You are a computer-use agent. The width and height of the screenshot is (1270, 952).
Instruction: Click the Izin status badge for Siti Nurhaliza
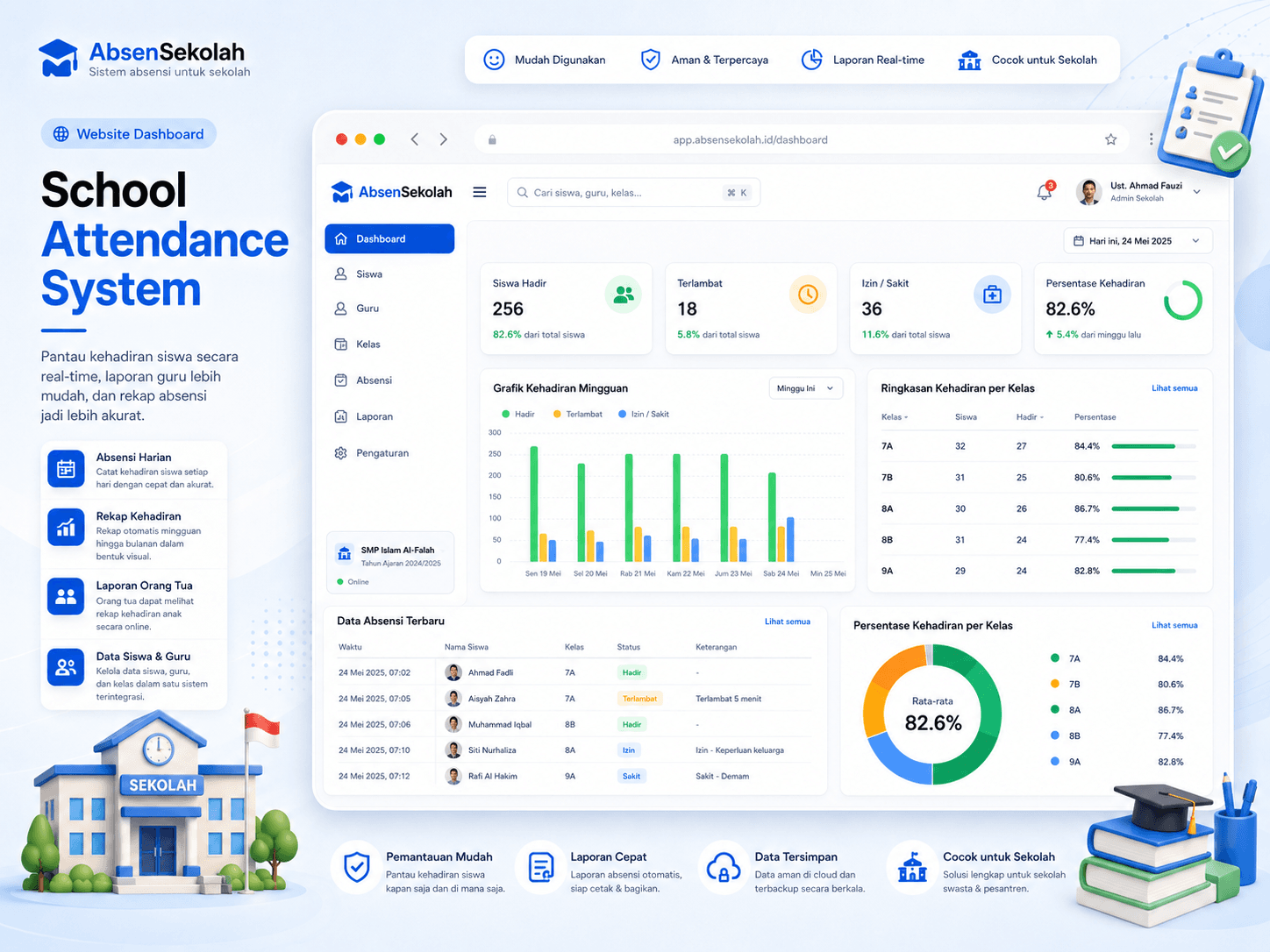coord(629,750)
